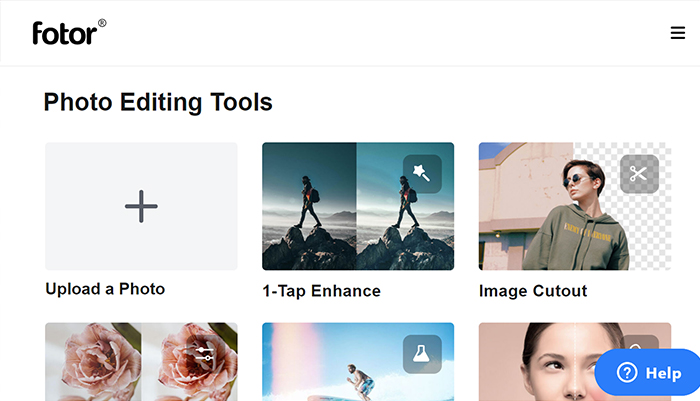Click the sliders adjust icon on rose photo
The width and height of the screenshot is (700, 401).
tap(205, 354)
